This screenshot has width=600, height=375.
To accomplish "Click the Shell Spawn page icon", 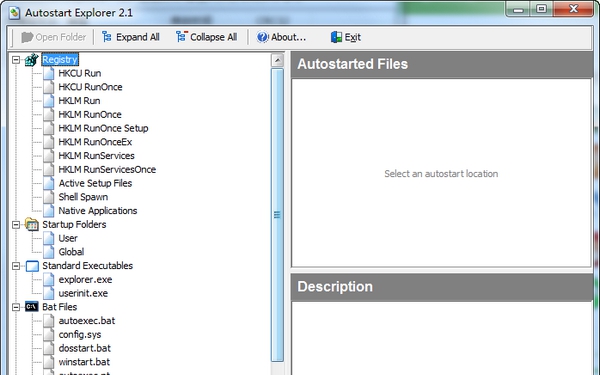I will [49, 197].
